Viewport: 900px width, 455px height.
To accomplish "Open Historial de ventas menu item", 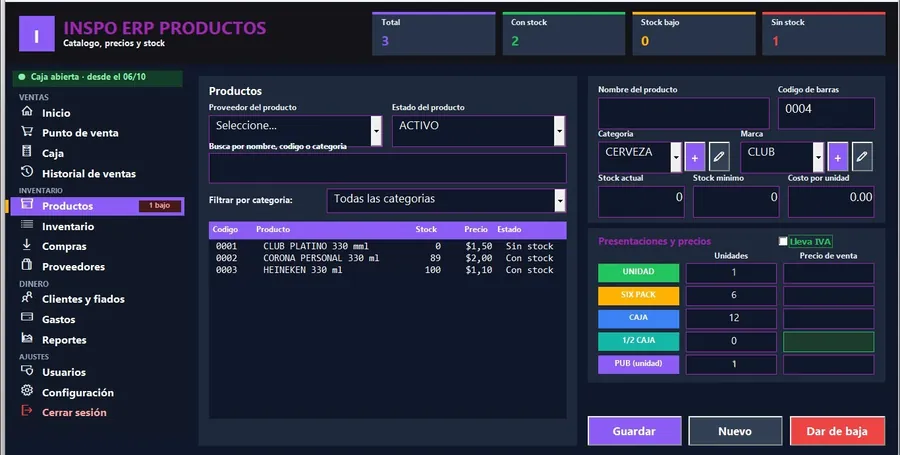I will click(89, 174).
